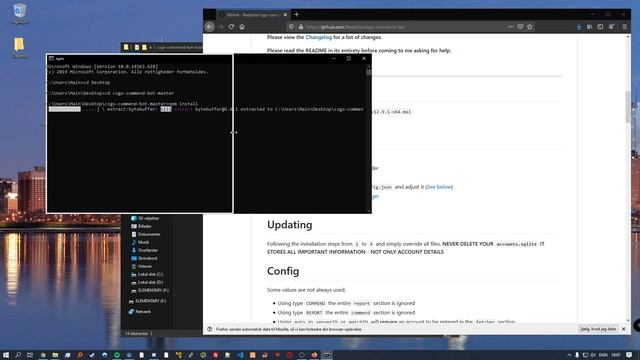Select Billeder in File Explorer sidebar
Viewport: 640px width, 360px height.
click(141, 227)
